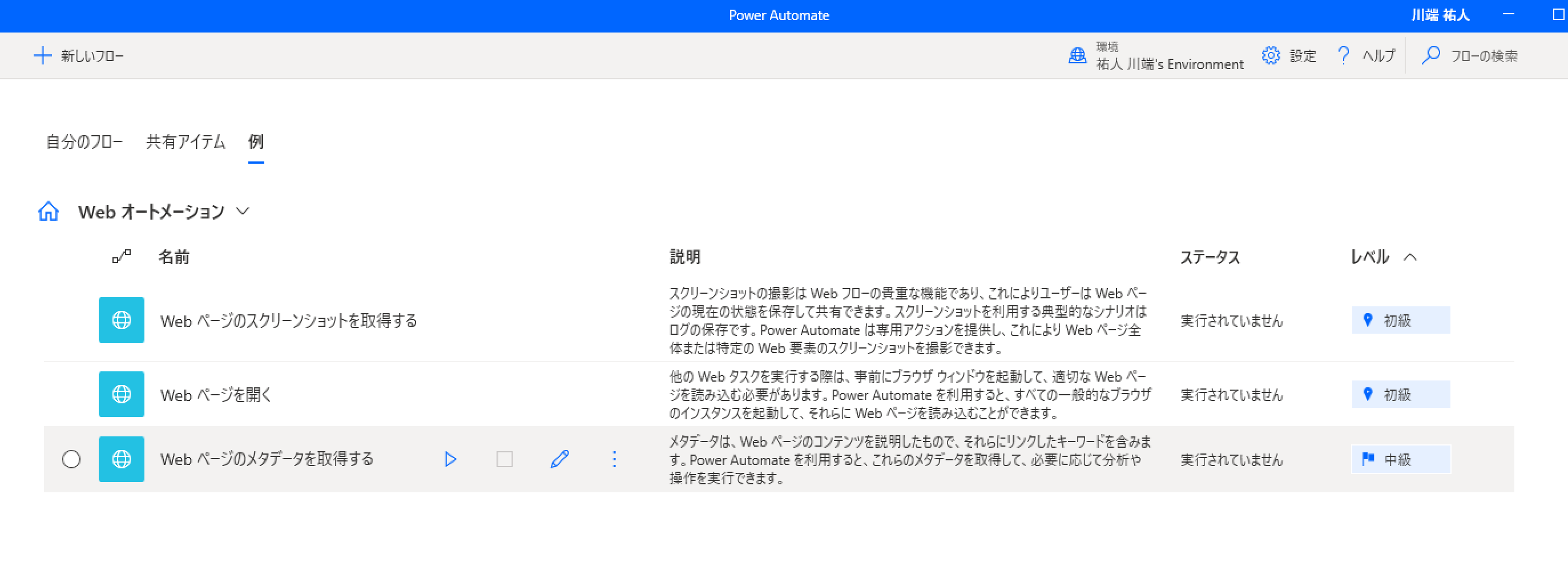The width and height of the screenshot is (1568, 563).
Task: Select the metadata flow radio circle
Action: [71, 459]
